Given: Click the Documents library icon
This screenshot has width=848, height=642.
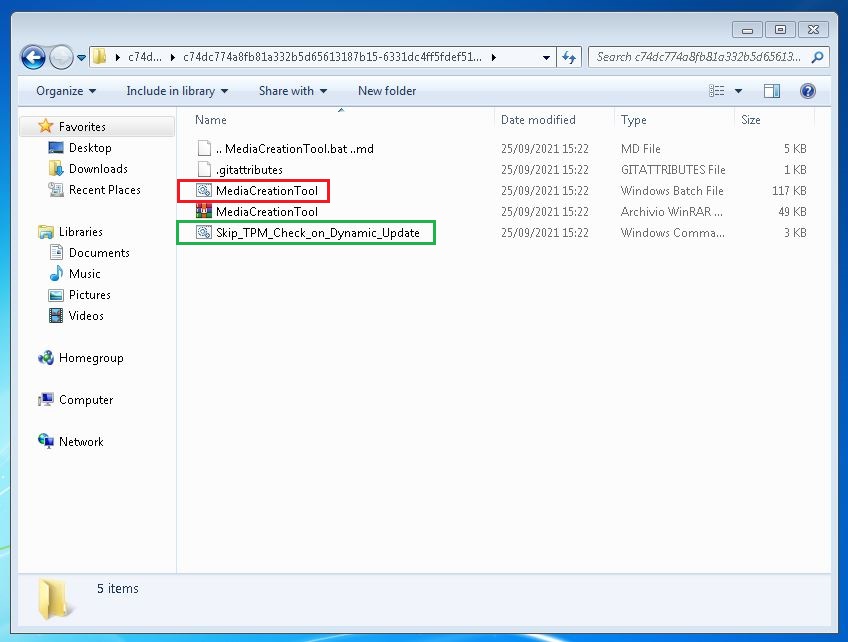Looking at the screenshot, I should click(x=56, y=252).
